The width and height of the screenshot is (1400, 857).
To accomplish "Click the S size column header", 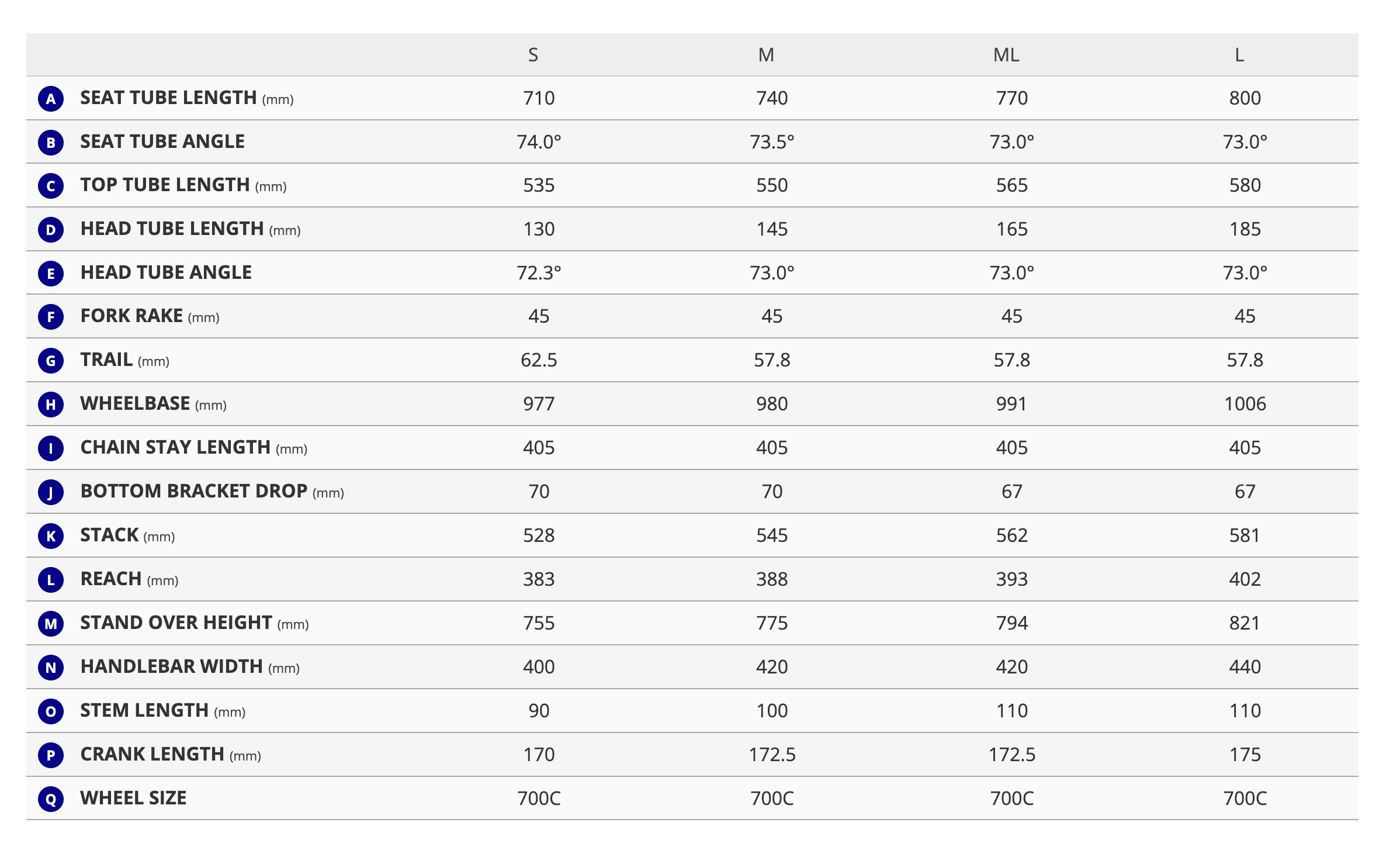I will click(533, 55).
